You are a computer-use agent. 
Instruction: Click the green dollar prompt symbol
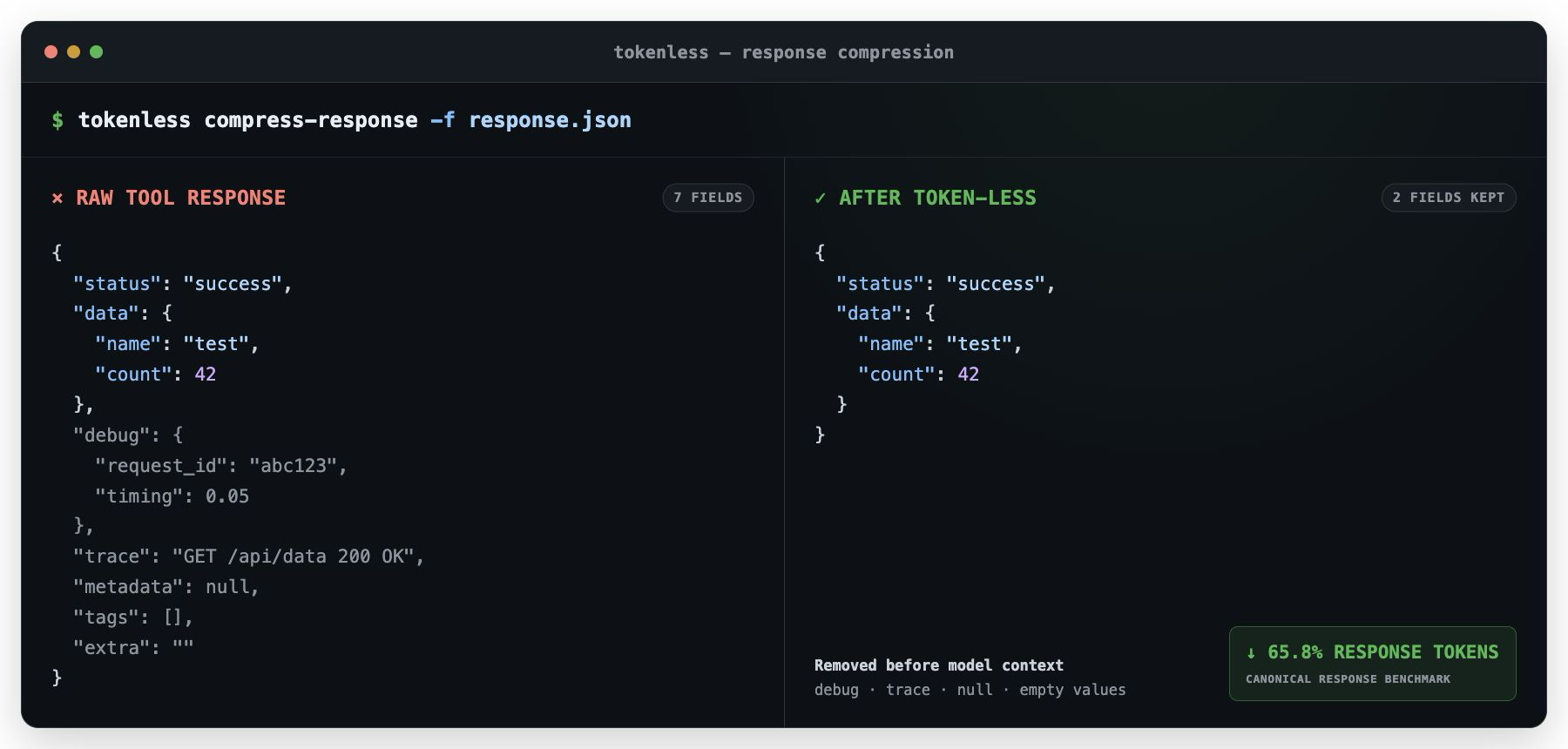pyautogui.click(x=57, y=120)
